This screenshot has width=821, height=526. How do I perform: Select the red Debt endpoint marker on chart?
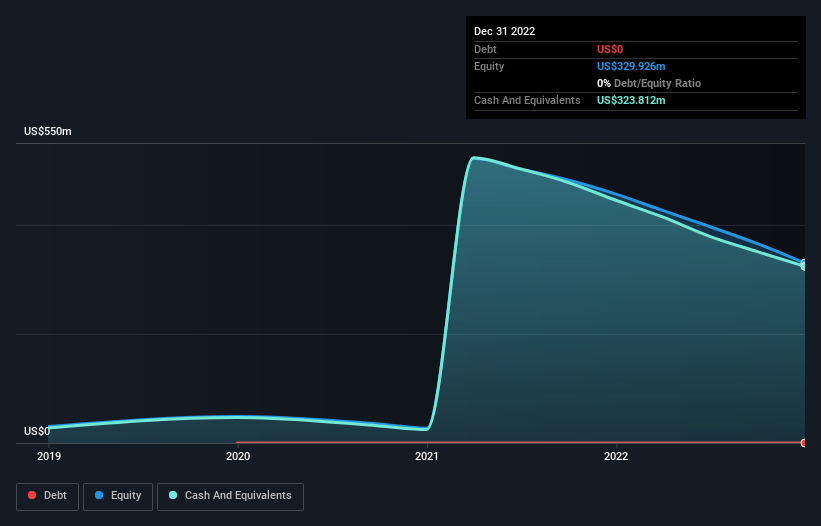click(804, 443)
